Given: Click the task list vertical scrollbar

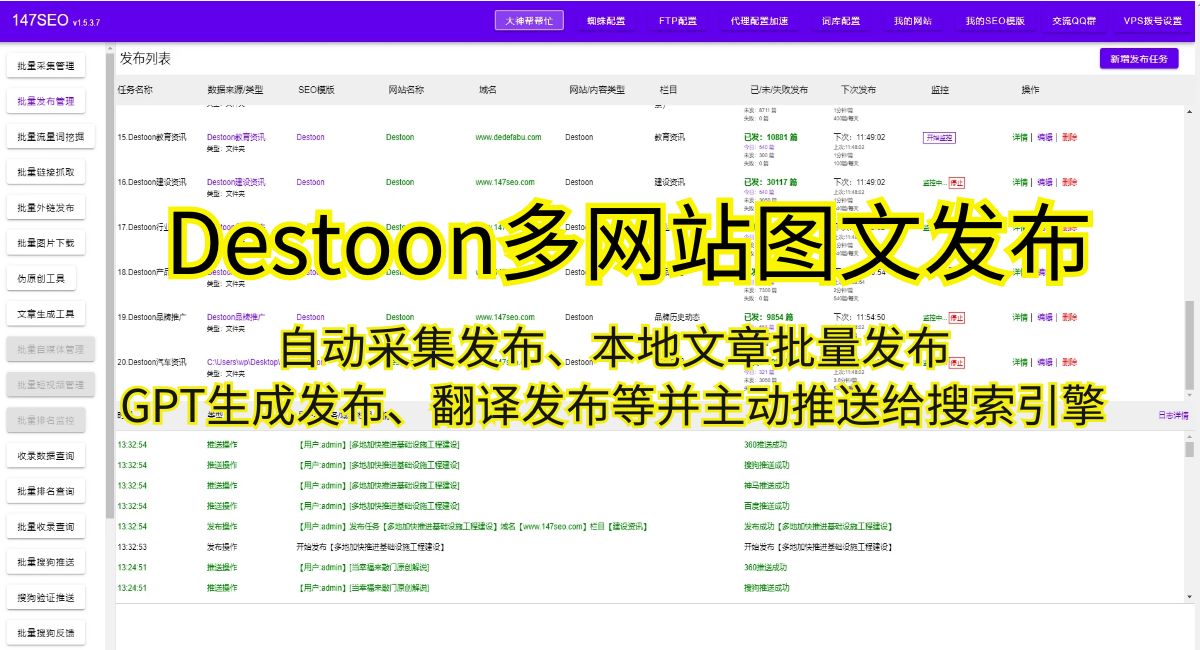Looking at the screenshot, I should click(1189, 345).
